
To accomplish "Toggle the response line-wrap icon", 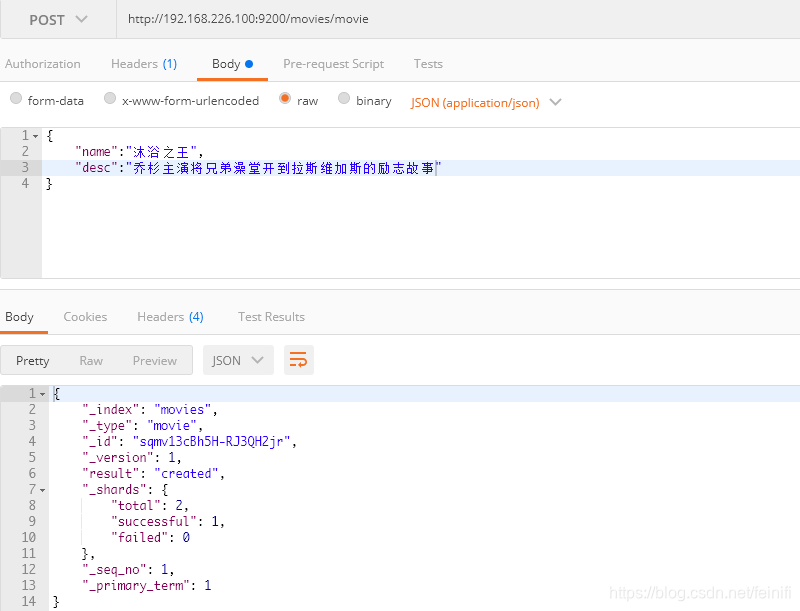I will click(x=298, y=360).
